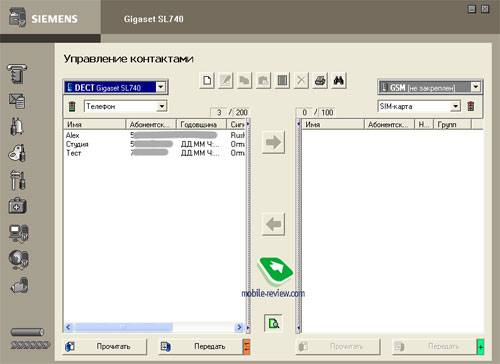The height and width of the screenshot is (364, 500).
Task: Sort the left list by Имя column
Action: (x=95, y=124)
